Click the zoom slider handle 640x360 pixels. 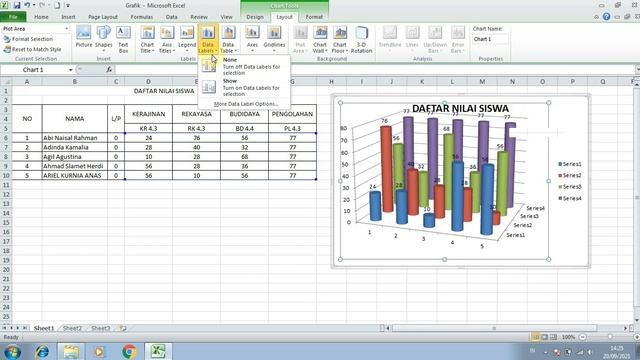[x=610, y=337]
